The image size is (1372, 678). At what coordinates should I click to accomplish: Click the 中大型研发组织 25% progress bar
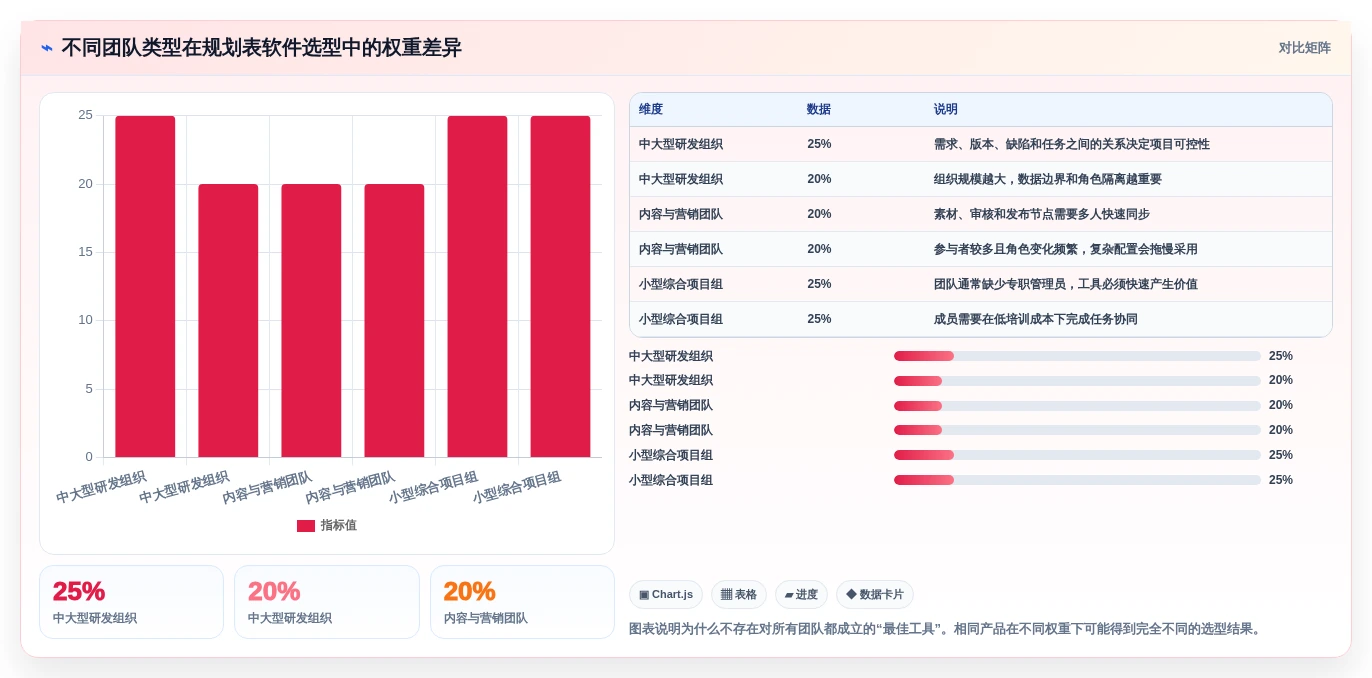[x=1077, y=356]
